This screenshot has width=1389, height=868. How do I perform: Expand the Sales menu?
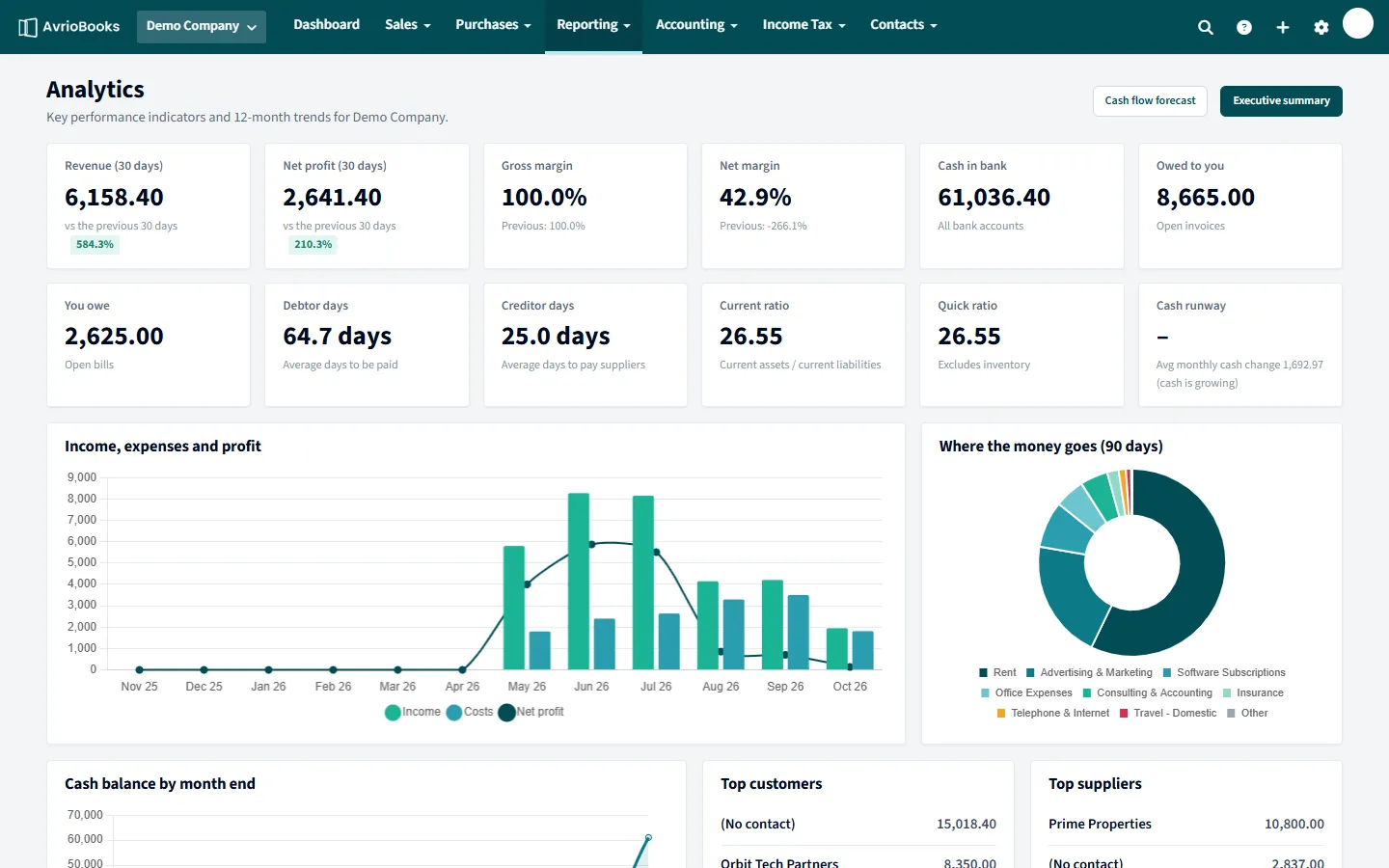[x=407, y=25]
